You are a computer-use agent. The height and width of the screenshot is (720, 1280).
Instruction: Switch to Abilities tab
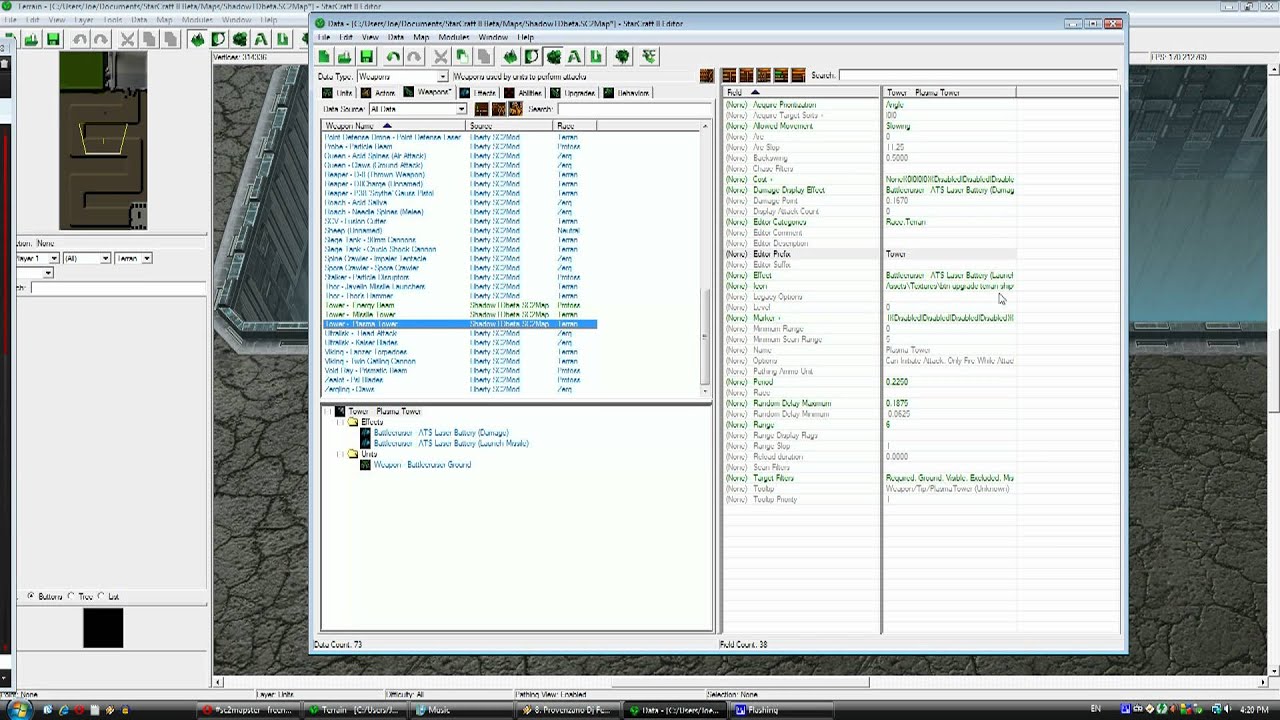point(522,93)
